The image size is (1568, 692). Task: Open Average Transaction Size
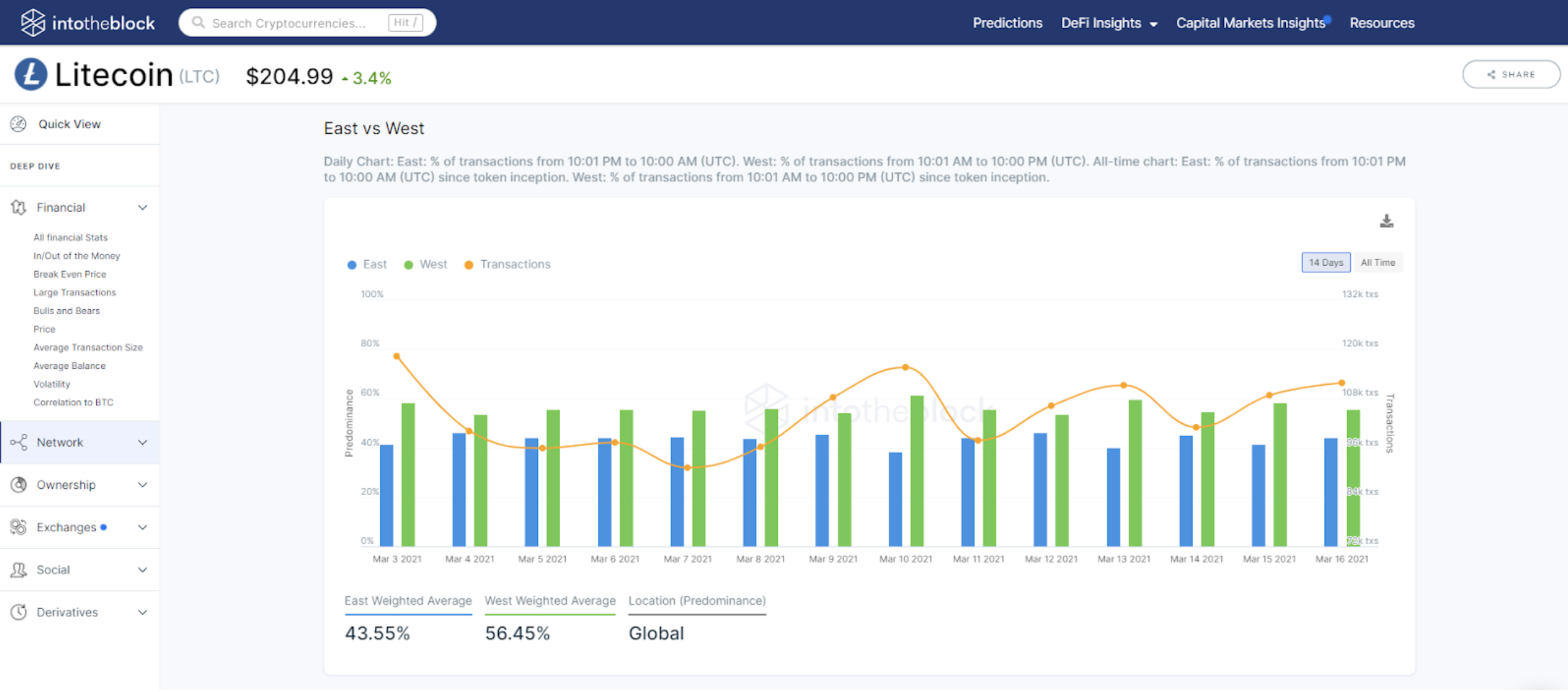(88, 347)
